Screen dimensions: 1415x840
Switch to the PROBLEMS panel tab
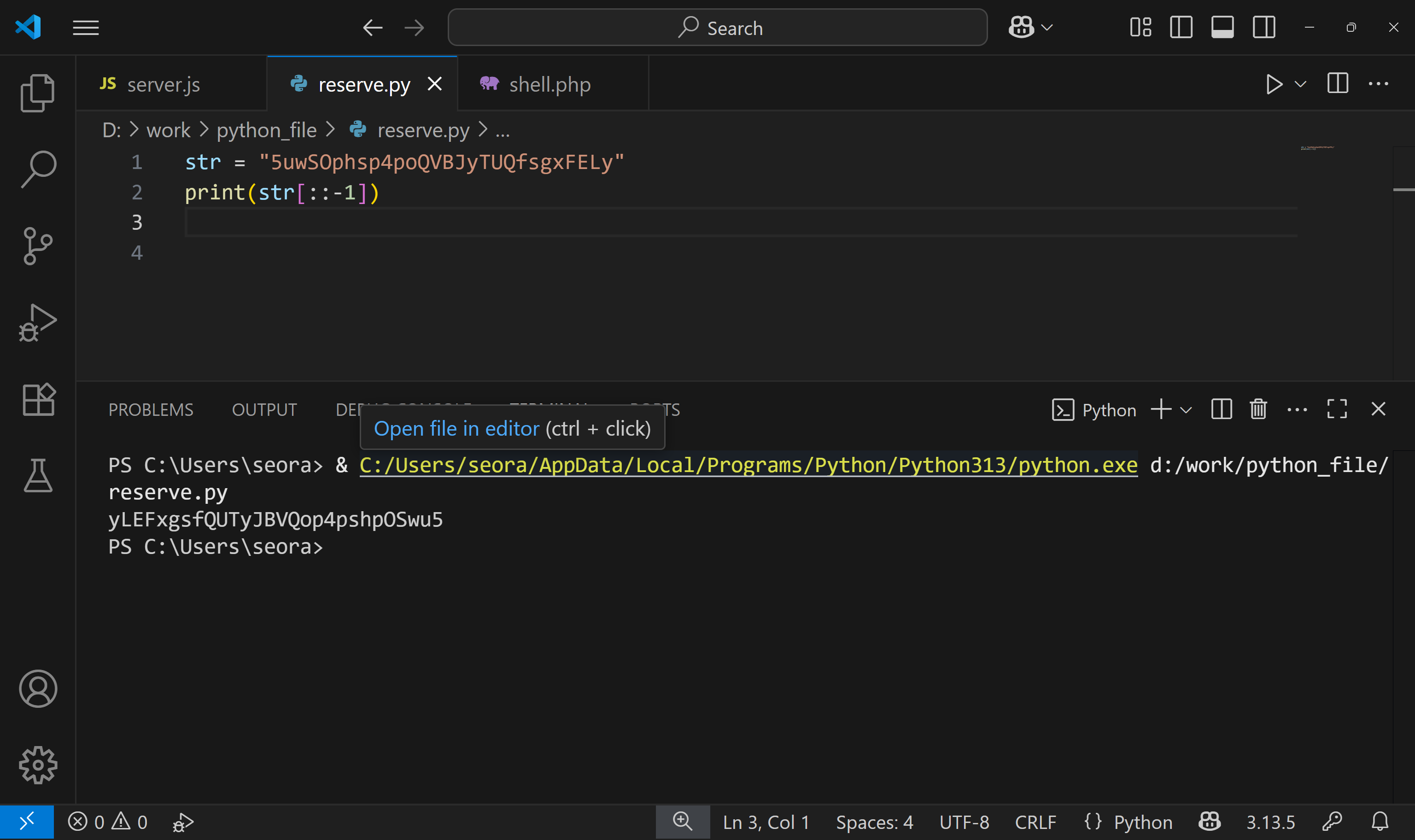(x=151, y=410)
